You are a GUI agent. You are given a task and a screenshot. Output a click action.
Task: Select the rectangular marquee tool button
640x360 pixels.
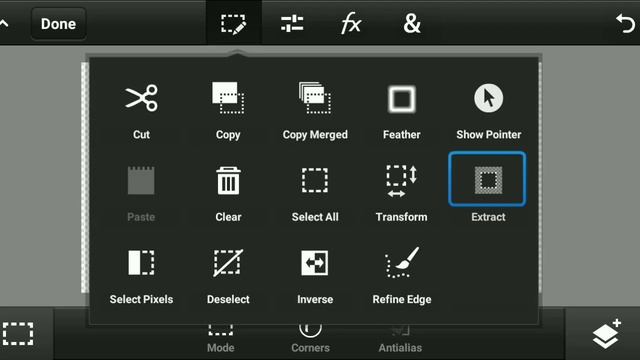pos(18,333)
